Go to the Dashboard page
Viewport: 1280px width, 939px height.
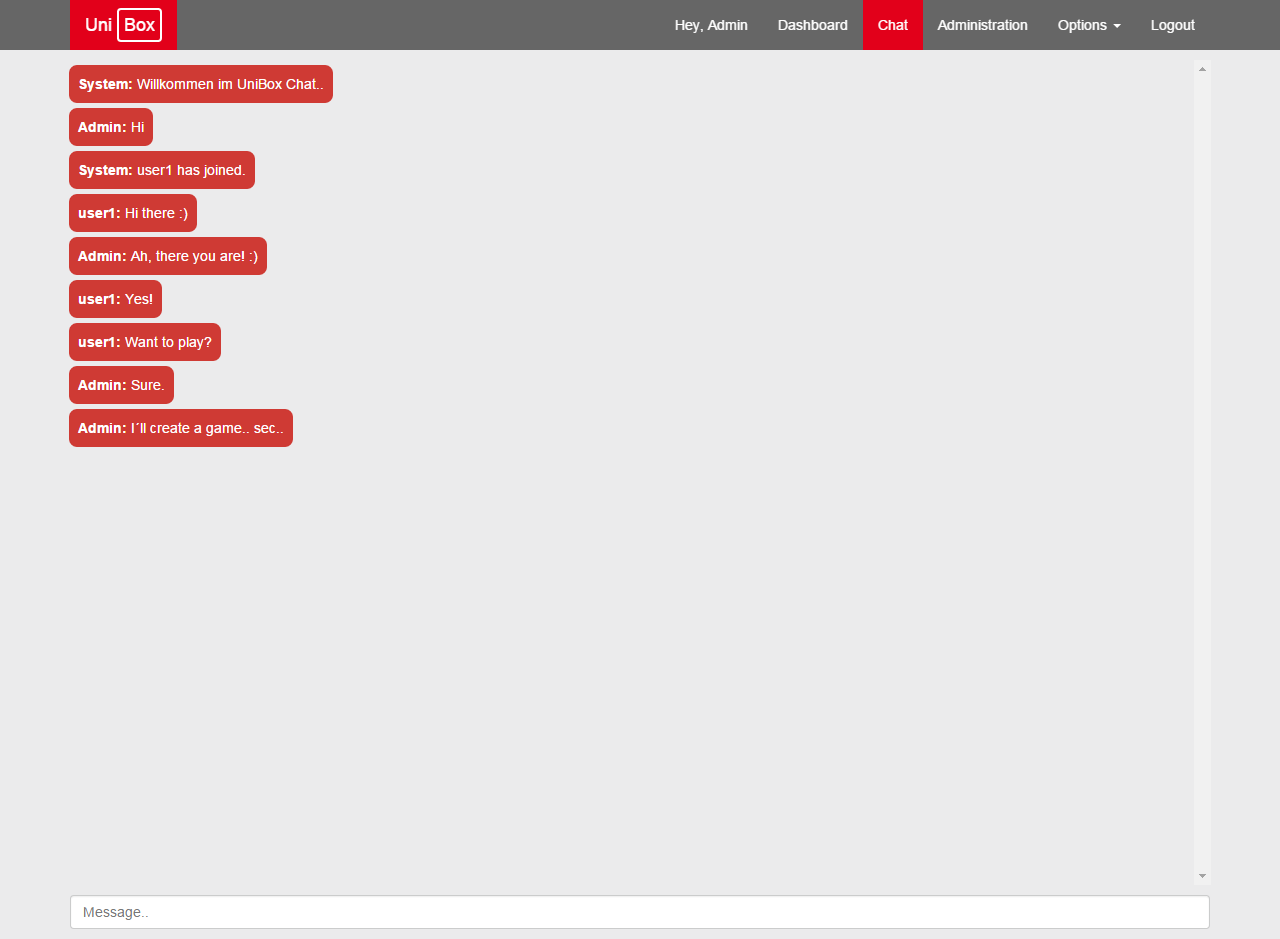813,25
